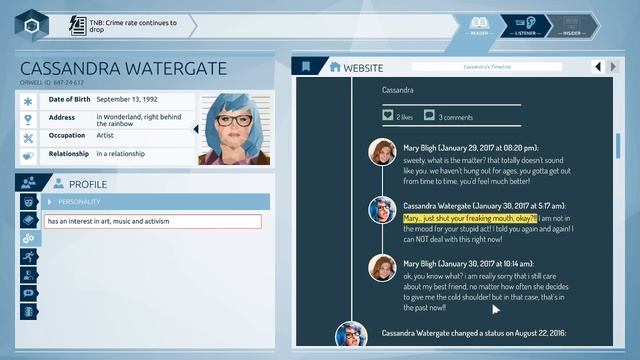Switch to the Listener tab
640x360 pixels.
click(525, 26)
